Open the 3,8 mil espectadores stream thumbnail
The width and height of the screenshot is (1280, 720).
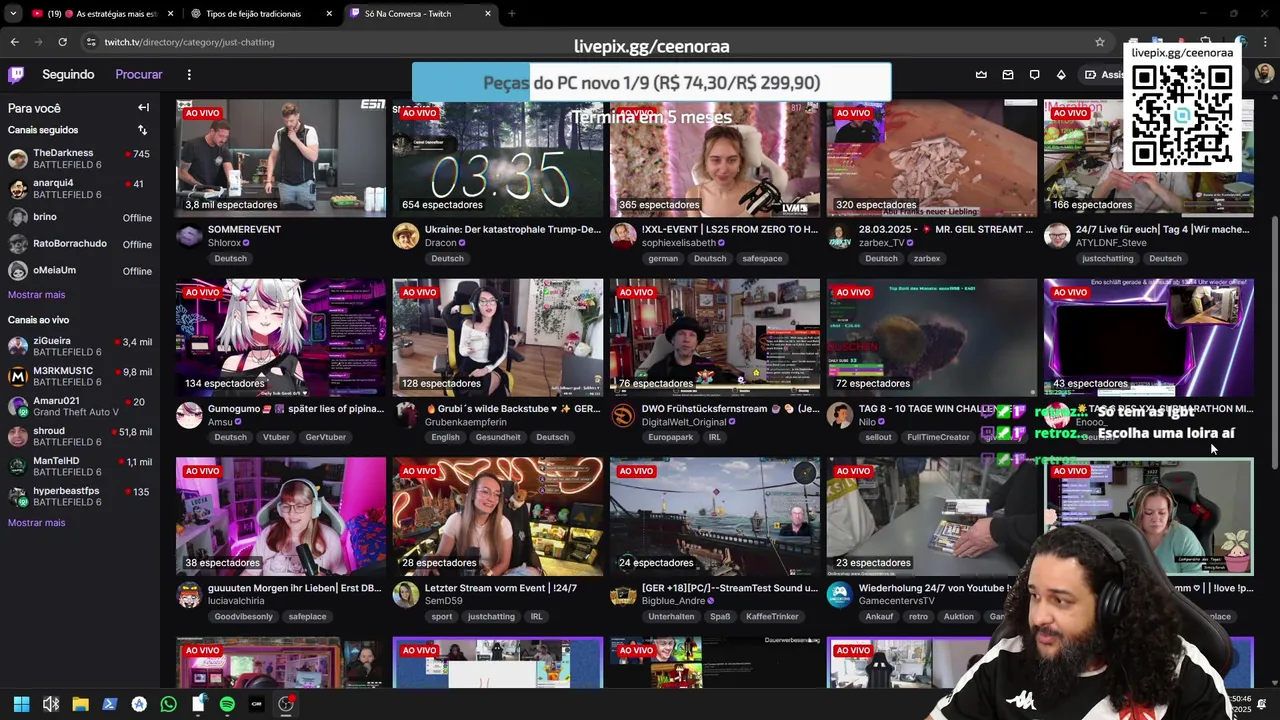[281, 158]
